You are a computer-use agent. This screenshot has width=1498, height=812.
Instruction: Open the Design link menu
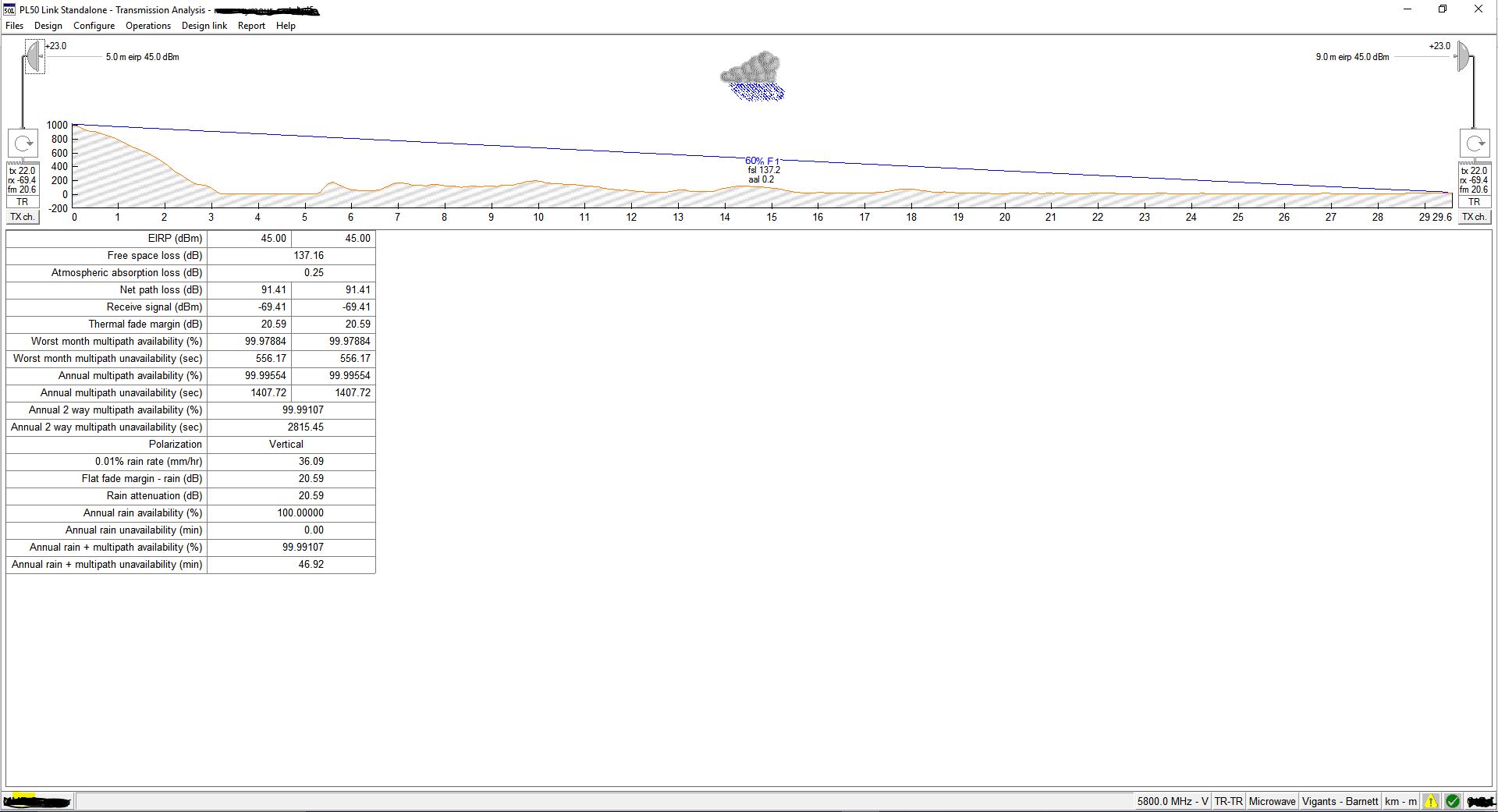pyautogui.click(x=204, y=26)
